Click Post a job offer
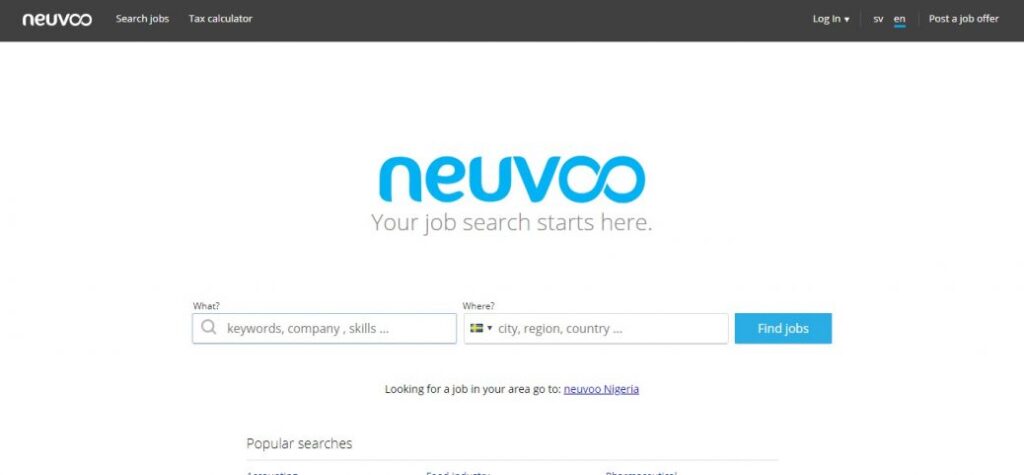This screenshot has width=1024, height=475. point(963,19)
